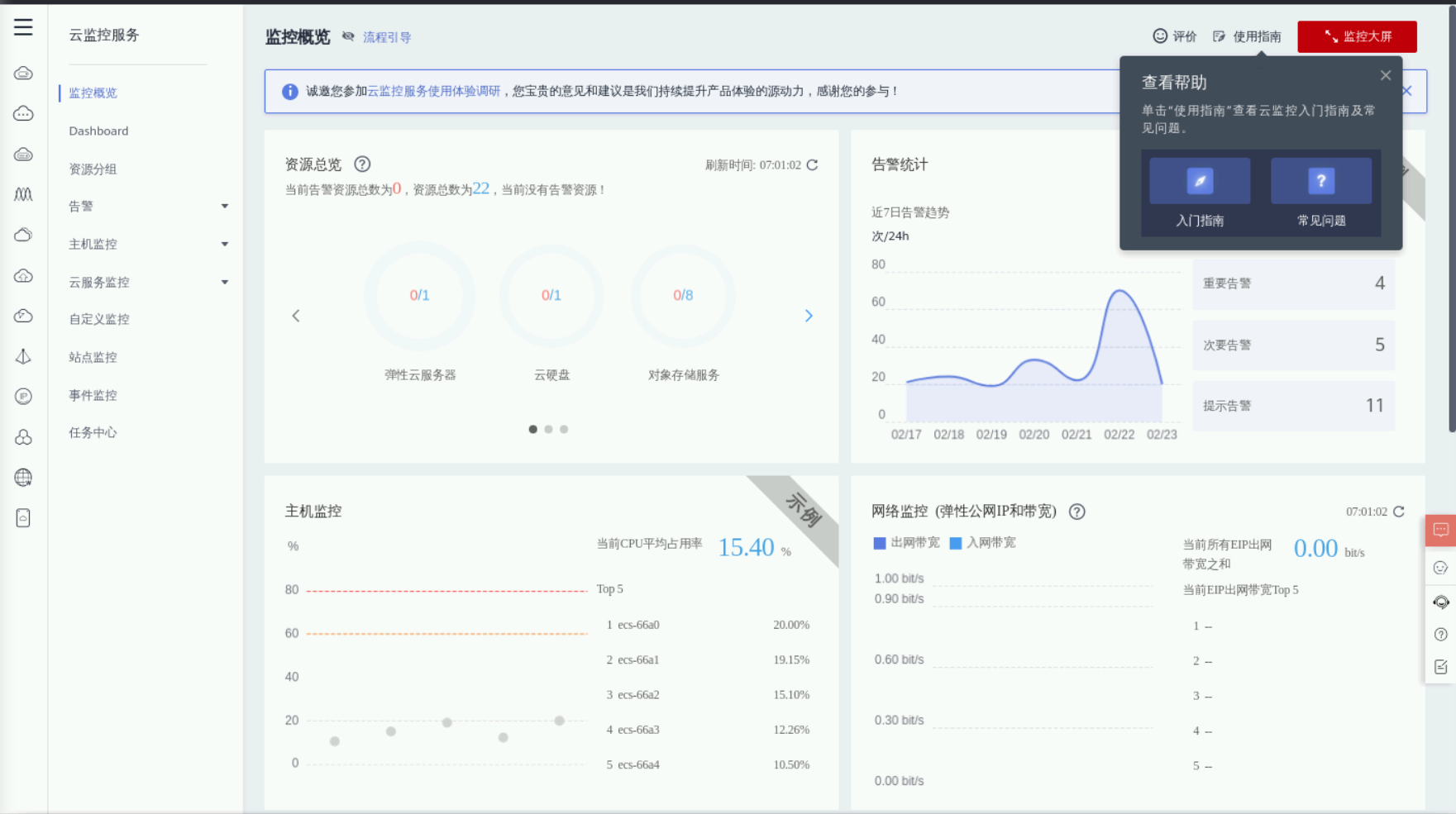Click the document-with-cloud sidebar icon

[23, 518]
